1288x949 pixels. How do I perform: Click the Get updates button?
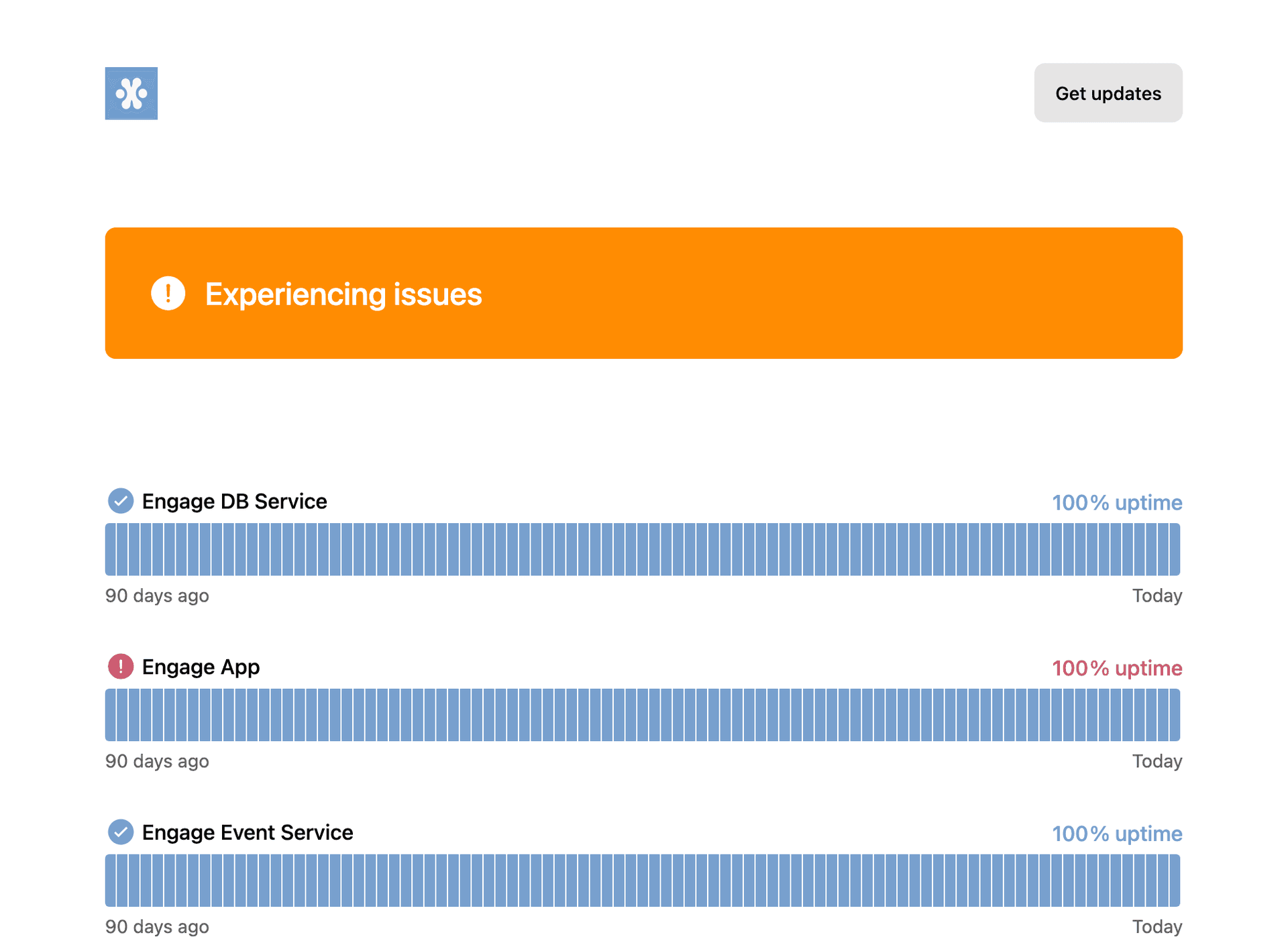coord(1108,93)
